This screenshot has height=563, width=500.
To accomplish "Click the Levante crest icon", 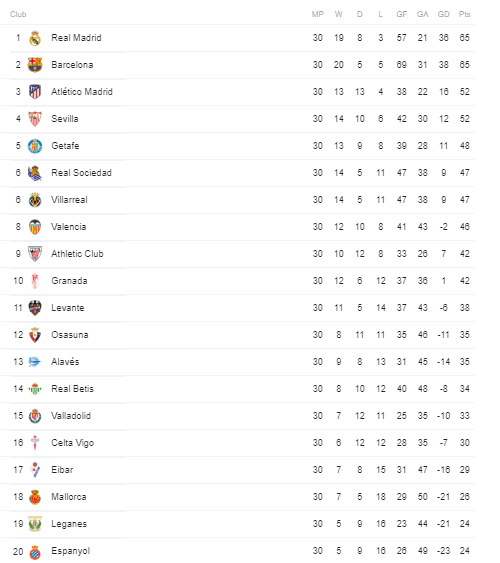I will (35, 308).
